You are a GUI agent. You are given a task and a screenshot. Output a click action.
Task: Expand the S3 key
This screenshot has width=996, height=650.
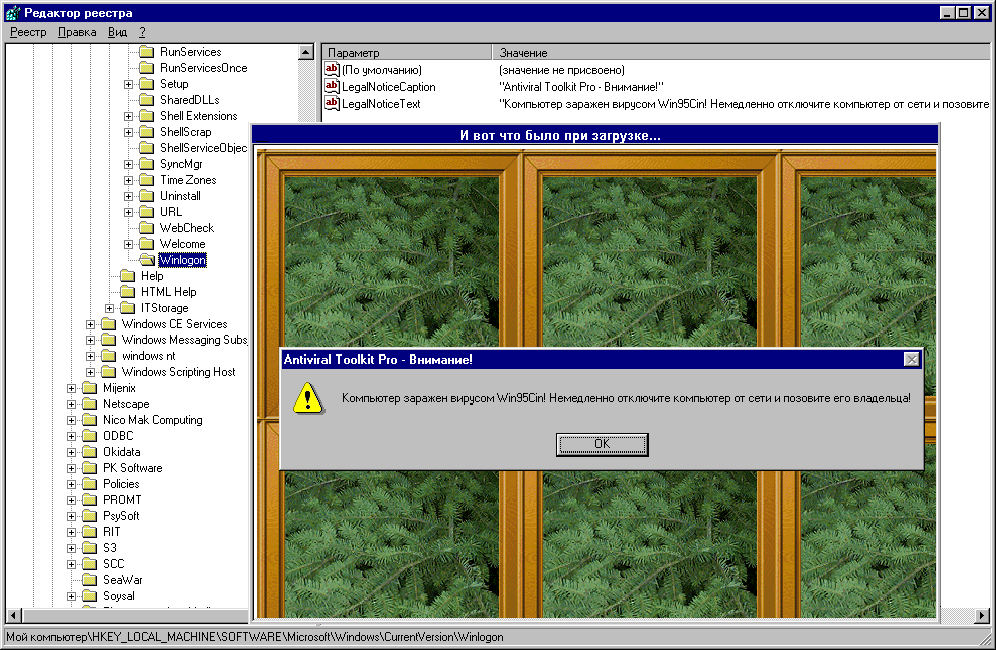click(x=71, y=548)
